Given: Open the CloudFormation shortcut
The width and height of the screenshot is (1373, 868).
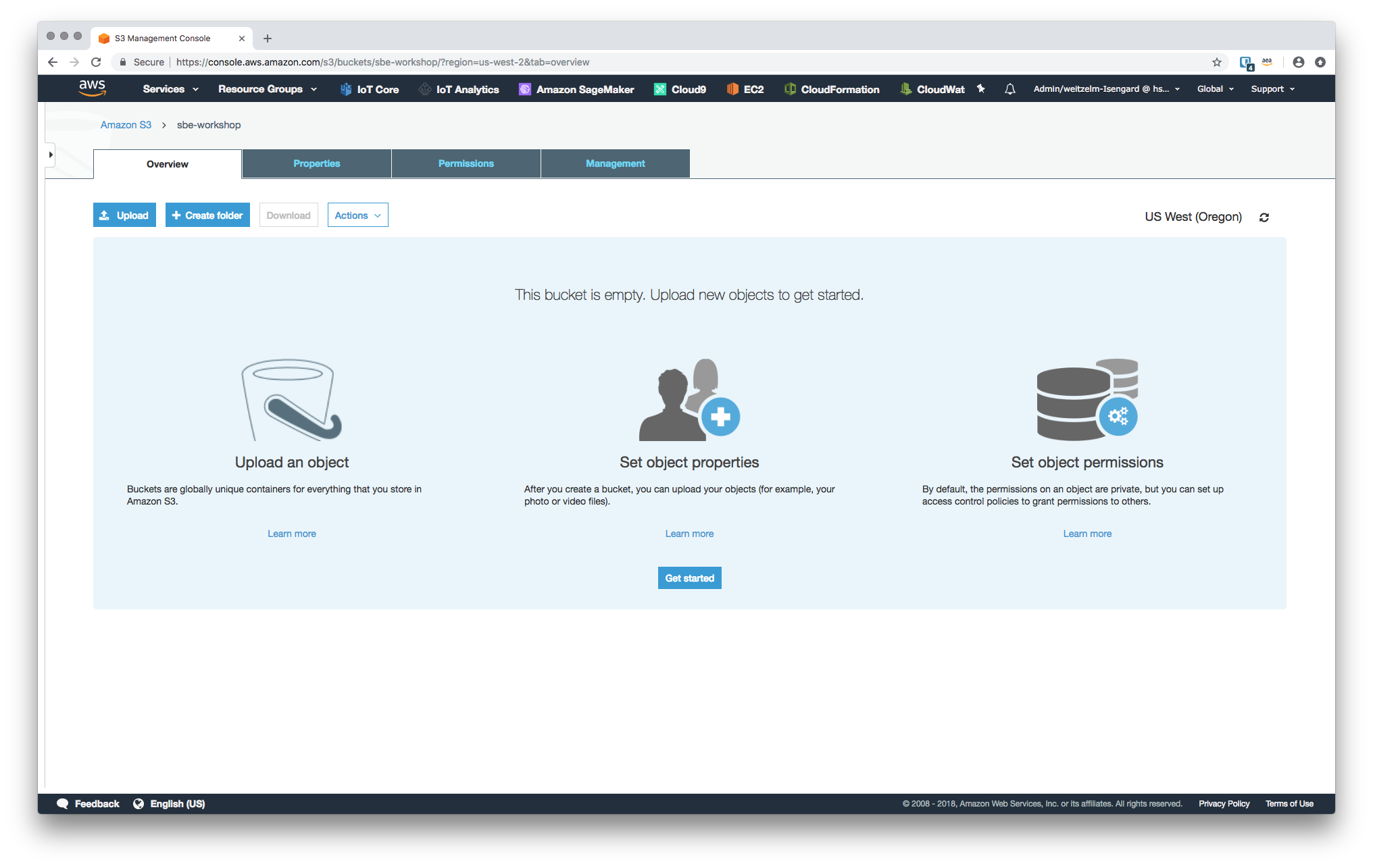Looking at the screenshot, I should click(x=832, y=89).
